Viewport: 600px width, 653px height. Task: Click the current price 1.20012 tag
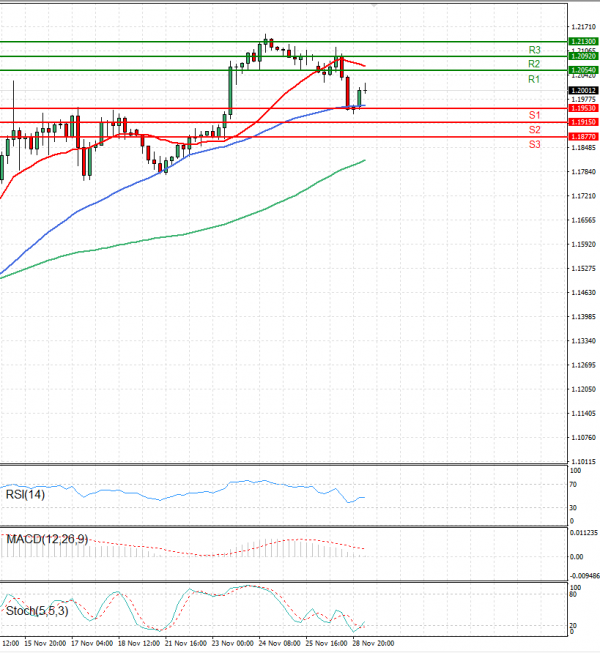[583, 90]
